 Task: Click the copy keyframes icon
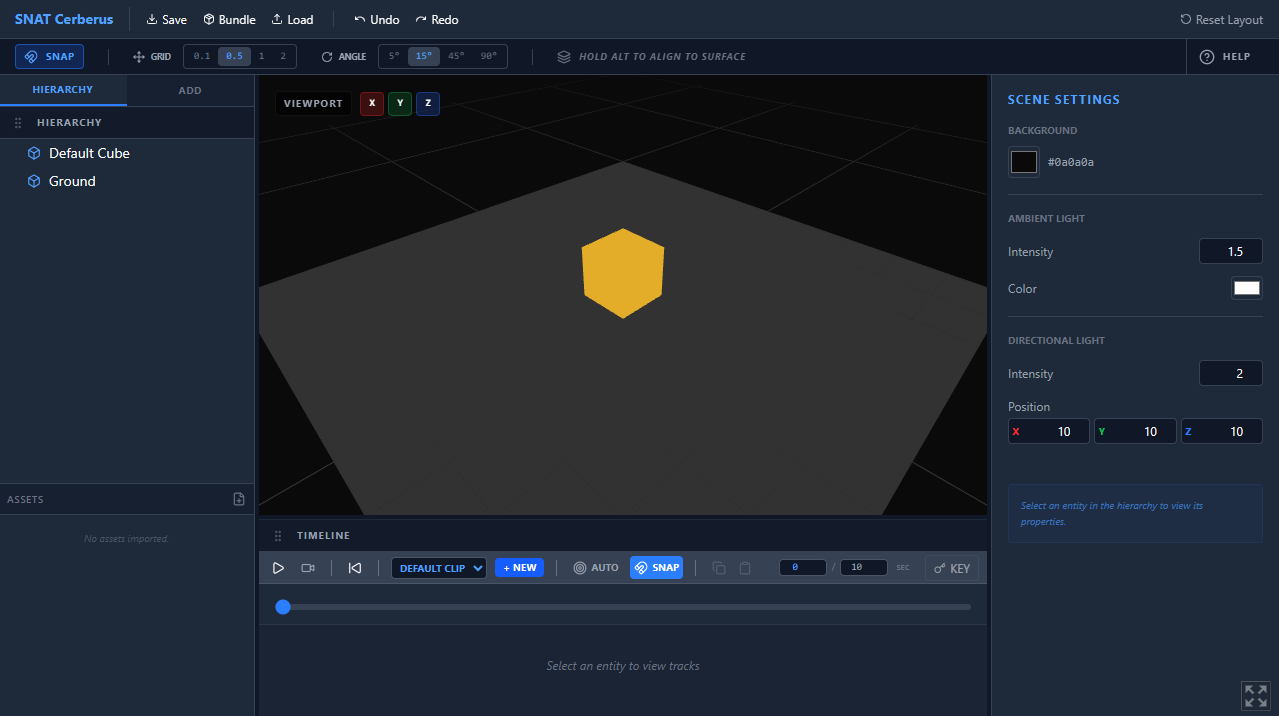719,568
